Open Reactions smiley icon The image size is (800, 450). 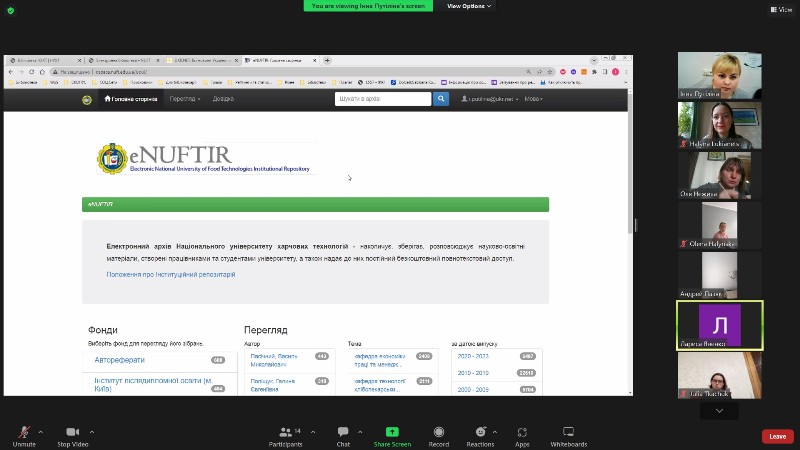pos(480,432)
